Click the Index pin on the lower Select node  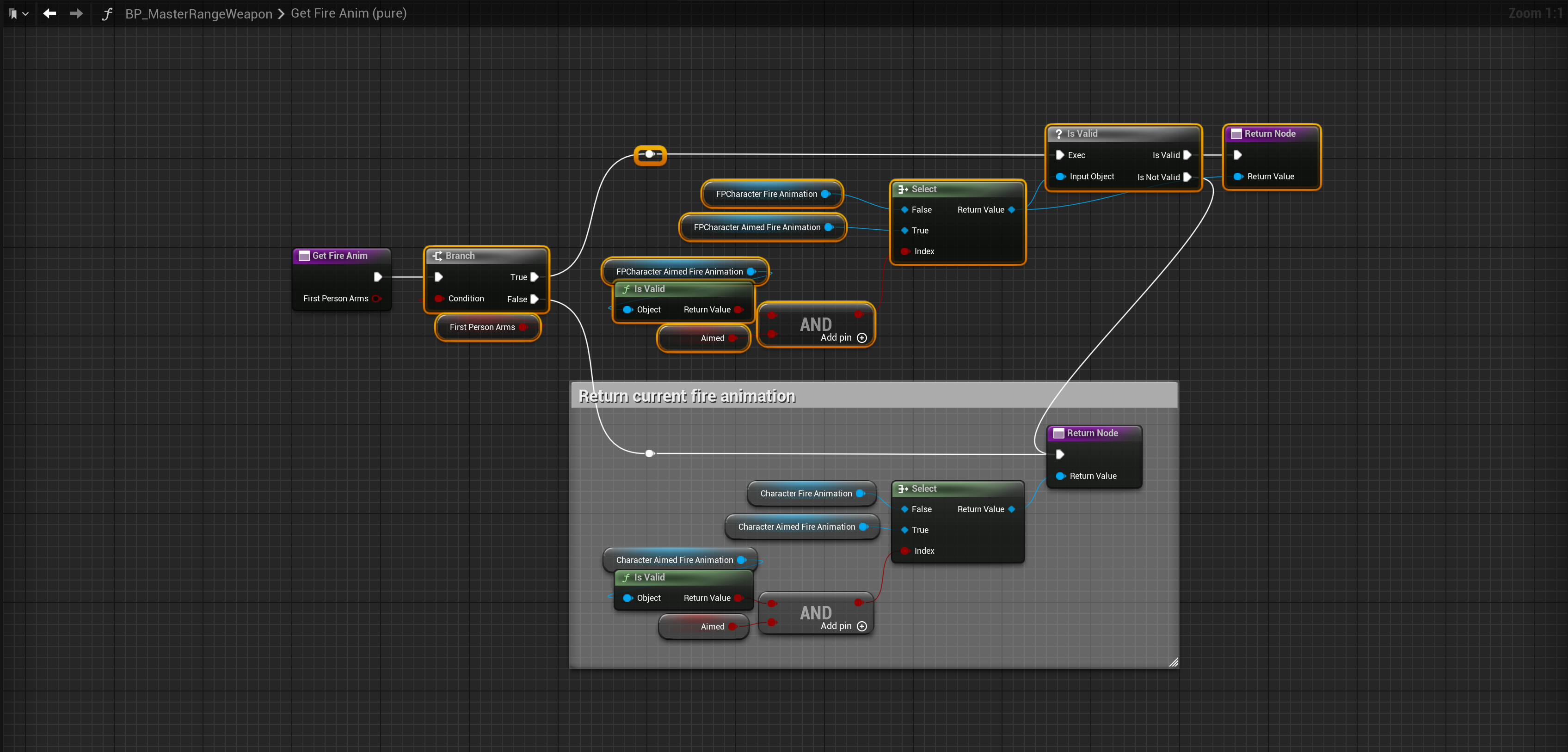[905, 550]
